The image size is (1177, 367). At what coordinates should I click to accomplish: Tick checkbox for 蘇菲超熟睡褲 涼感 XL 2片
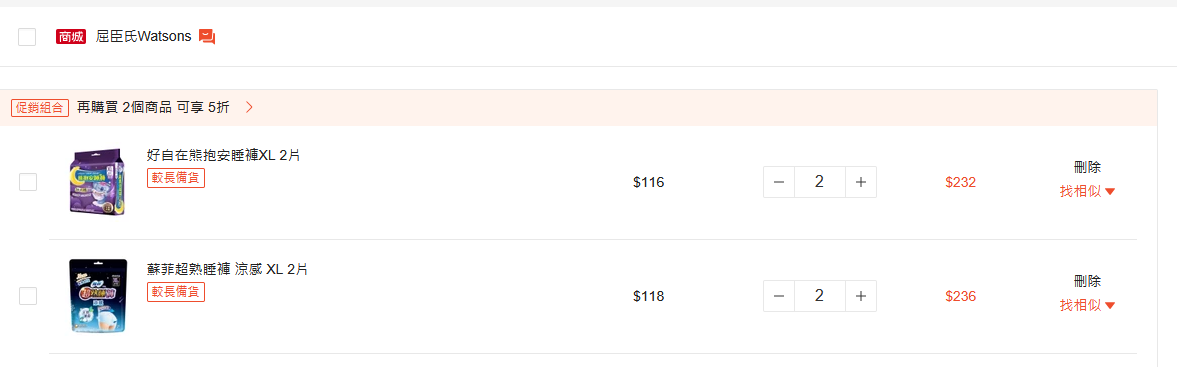tap(28, 296)
